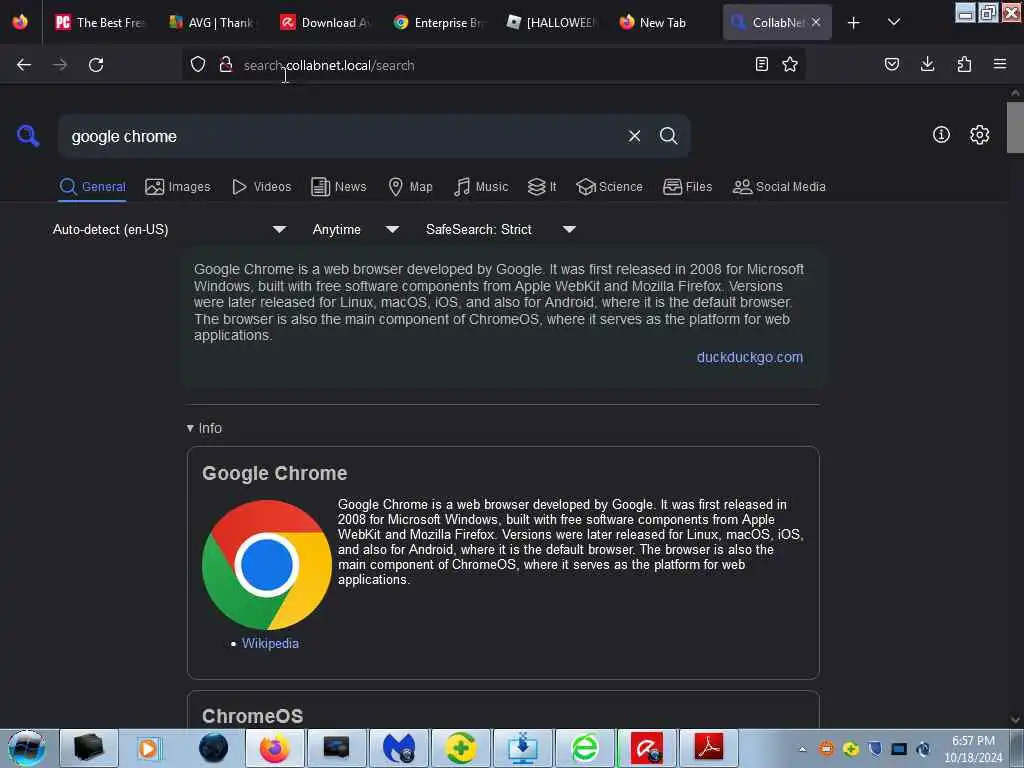Image resolution: width=1024 pixels, height=768 pixels.
Task: Click the page vertical scrollbar thumb
Action: [x=1015, y=127]
